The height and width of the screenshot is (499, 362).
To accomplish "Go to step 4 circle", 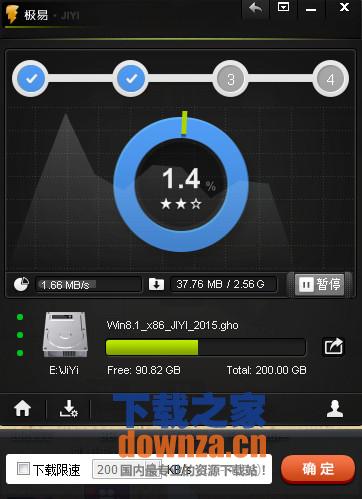I will 330,79.
